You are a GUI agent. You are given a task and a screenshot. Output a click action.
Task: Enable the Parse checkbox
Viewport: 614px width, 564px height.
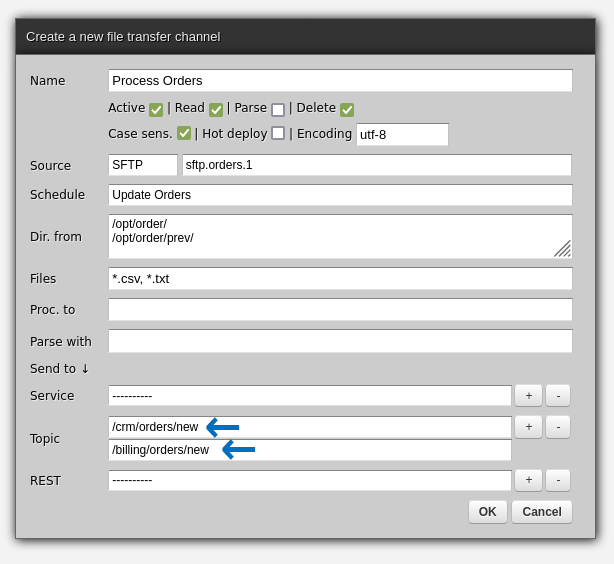click(x=278, y=110)
